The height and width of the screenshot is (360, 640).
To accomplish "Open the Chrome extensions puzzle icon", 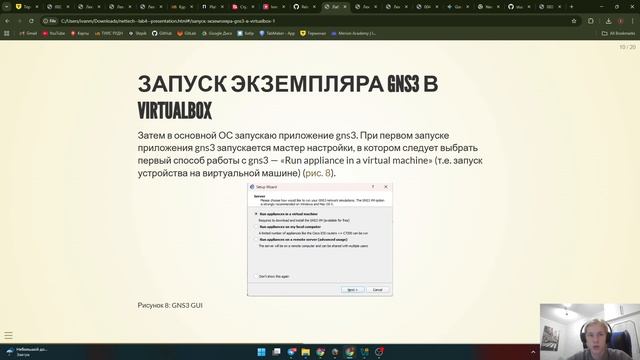I will [591, 21].
